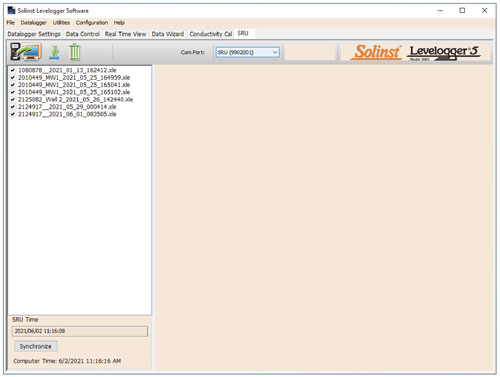Select file name 1080878__2021_01_13_162412.xle
500x377 pixels.
pos(67,70)
